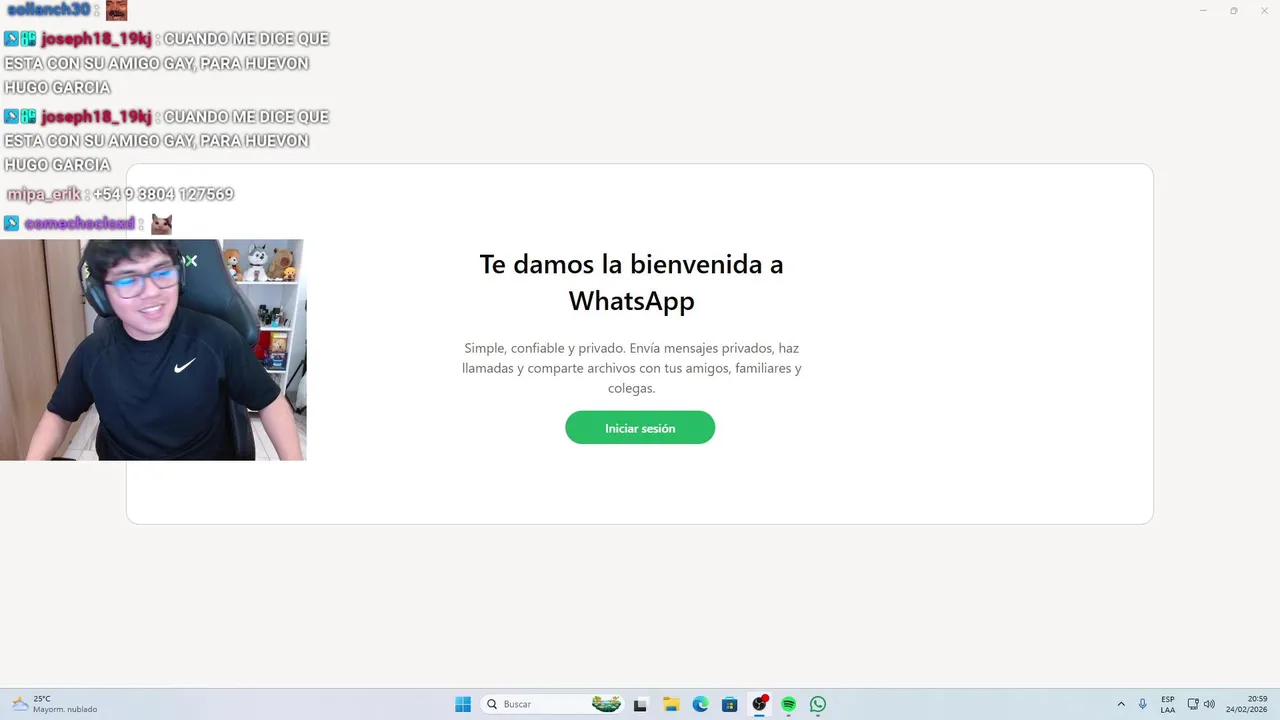Click the WhatsApp icon in the taskbar
This screenshot has width=1280, height=720.
click(x=818, y=704)
